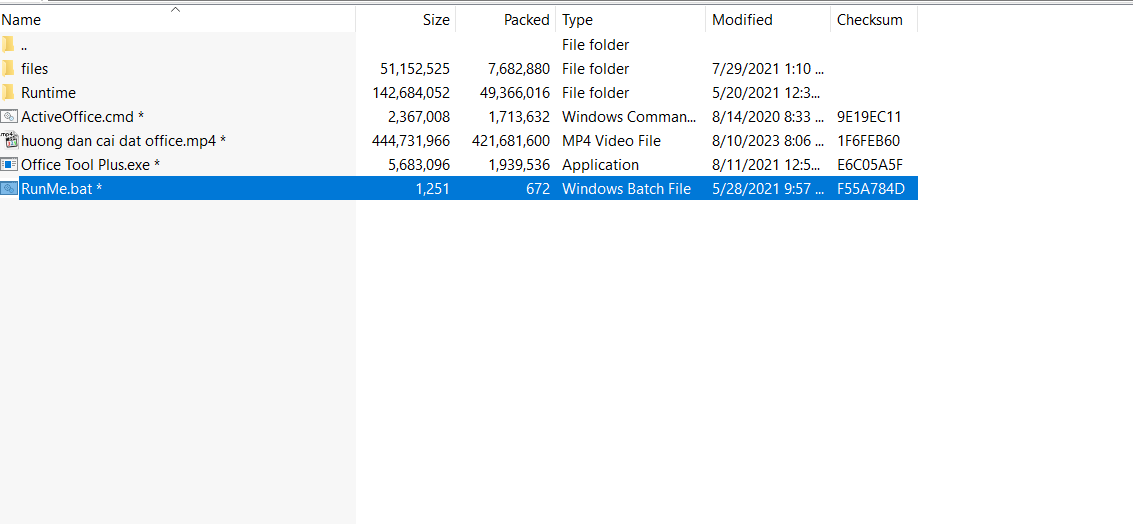Click the files folder name

[35, 69]
